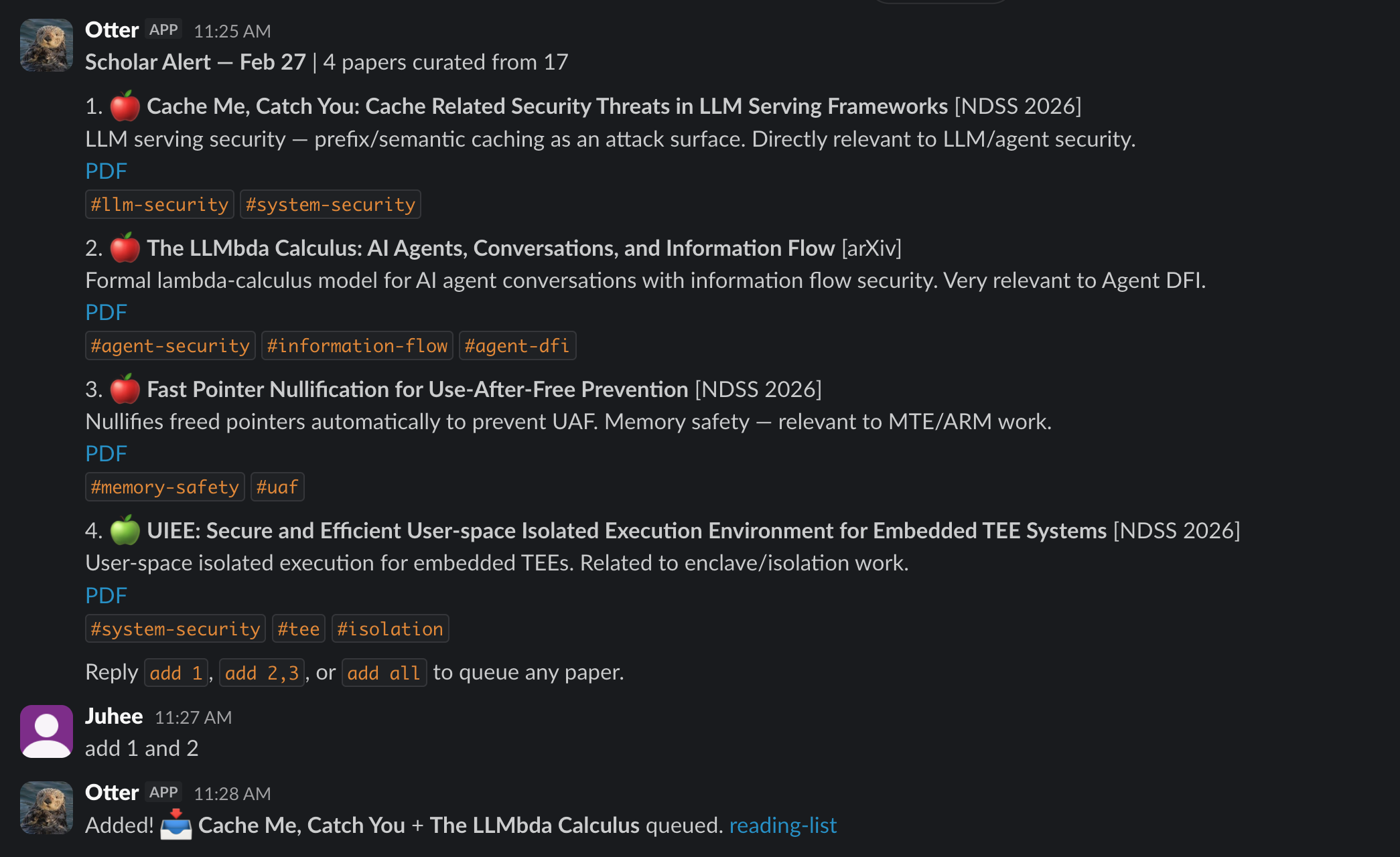Viewport: 1400px width, 857px height.
Task: Click the Juhee sender name
Action: click(114, 716)
